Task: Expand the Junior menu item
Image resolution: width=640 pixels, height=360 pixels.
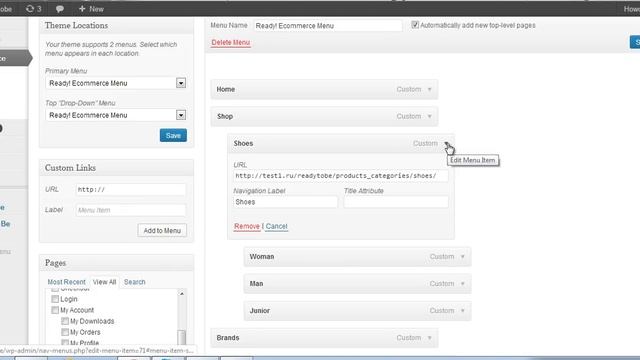Action: (462, 311)
